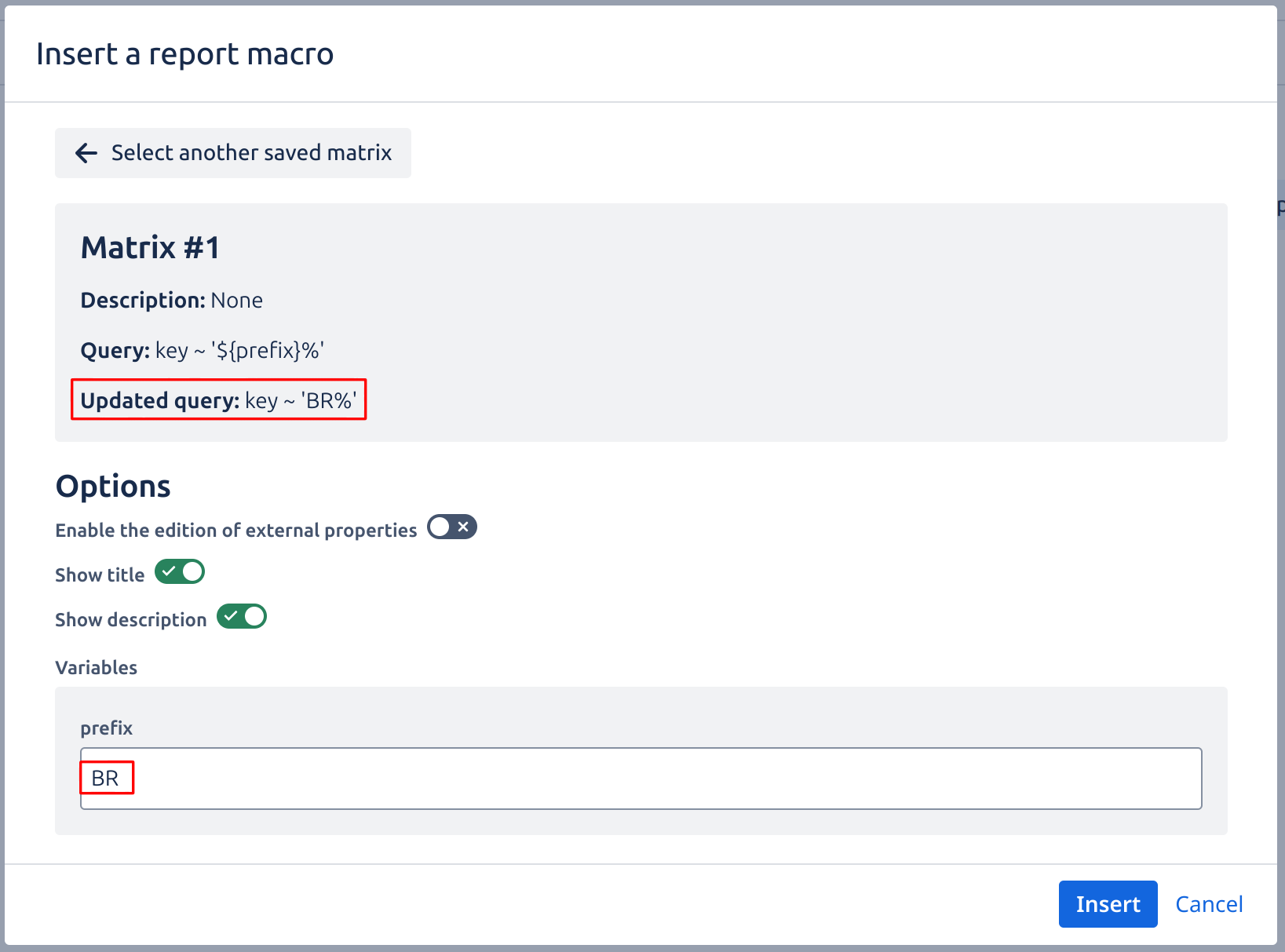
Task: Click the 'Select another saved matrix' button text
Action: pyautogui.click(x=251, y=153)
